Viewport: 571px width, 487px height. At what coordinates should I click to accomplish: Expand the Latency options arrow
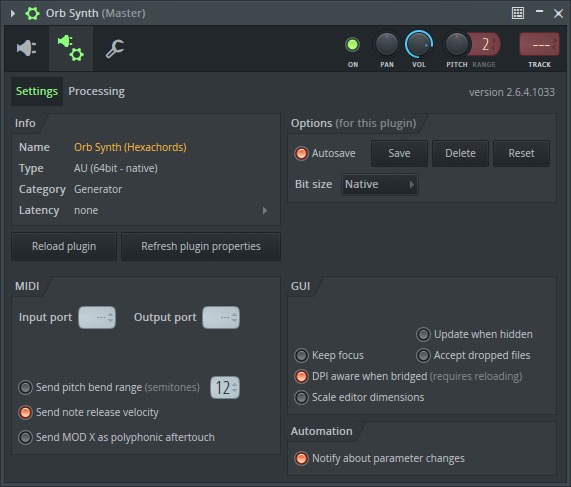coord(265,211)
